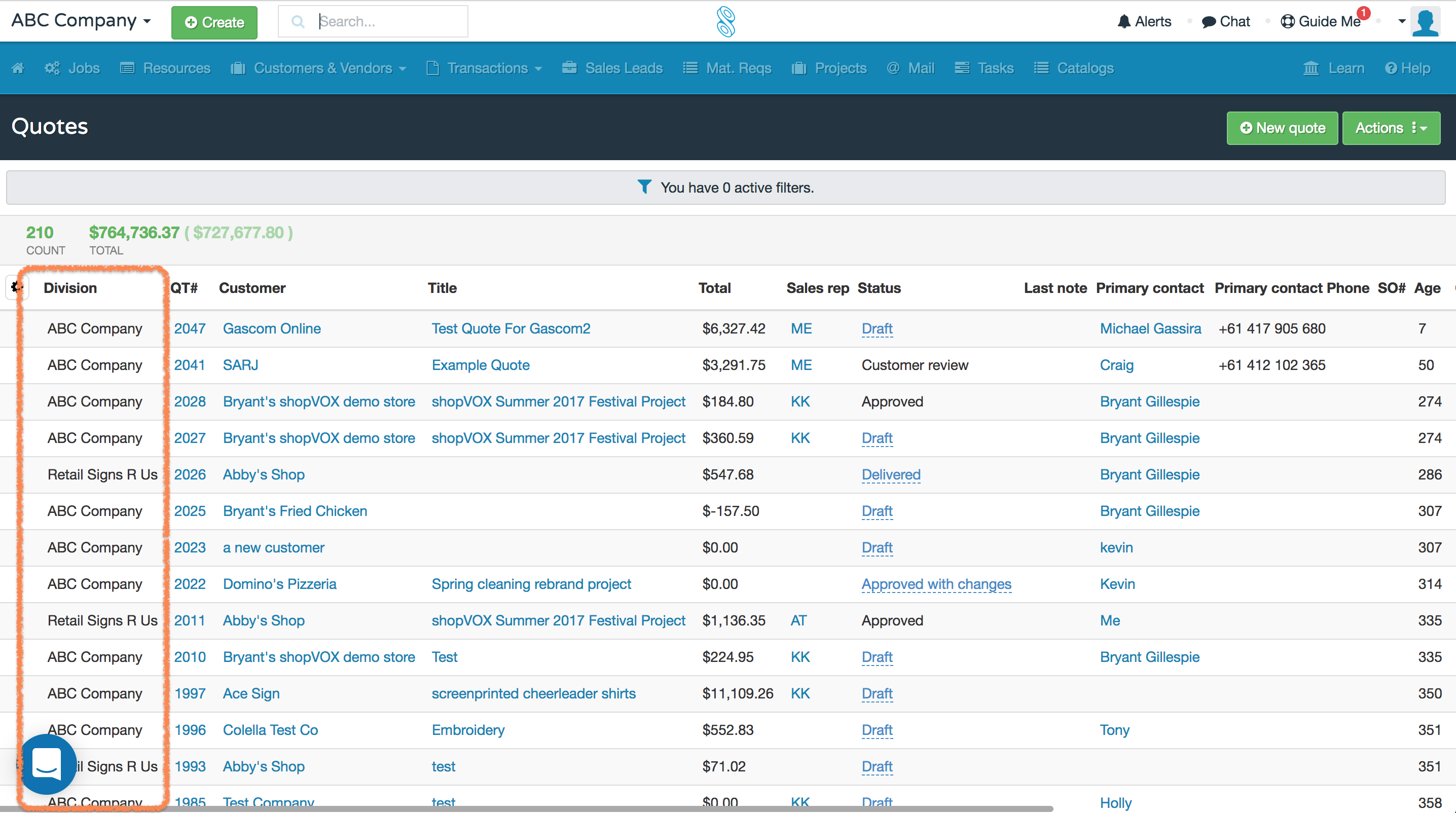Screen dimensions: 1456x813
Task: Click the filter funnel icon
Action: (x=644, y=187)
